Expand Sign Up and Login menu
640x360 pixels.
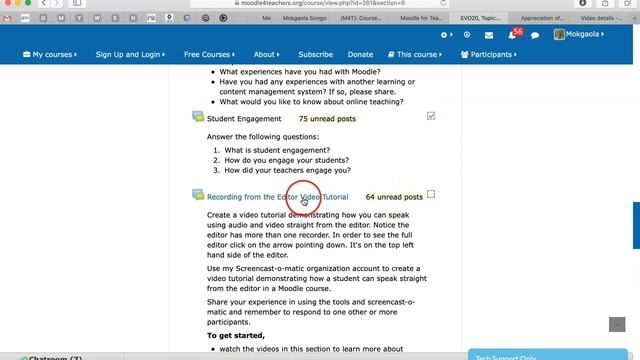point(130,54)
